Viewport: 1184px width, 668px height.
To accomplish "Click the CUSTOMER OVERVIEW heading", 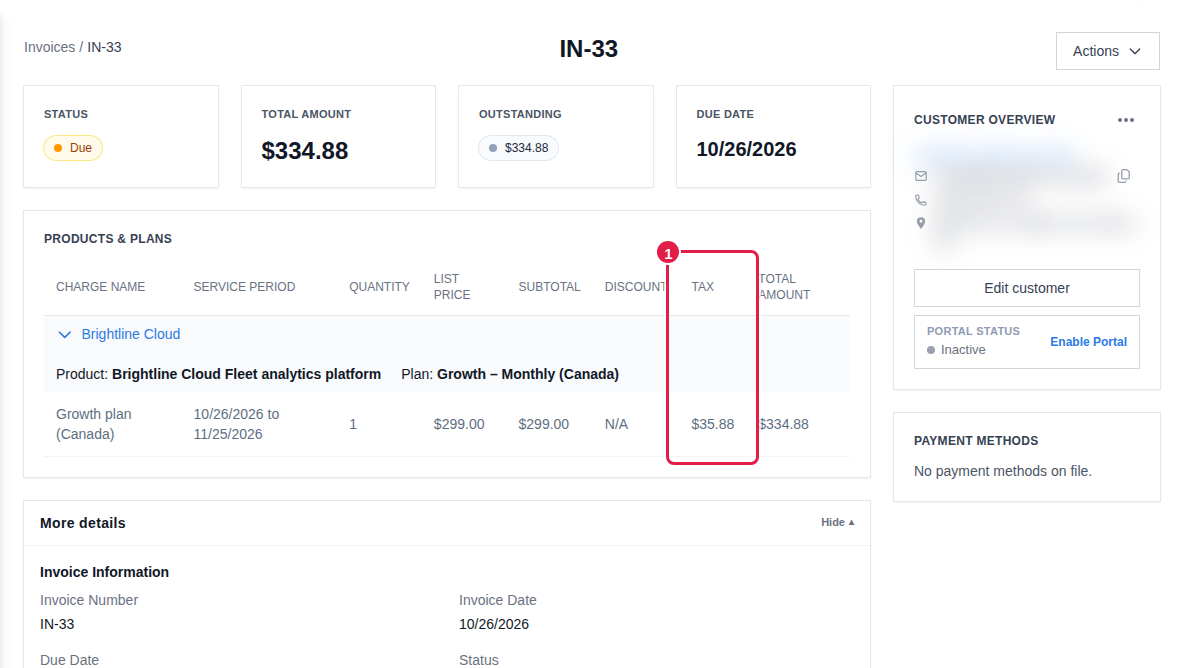I will coord(984,120).
